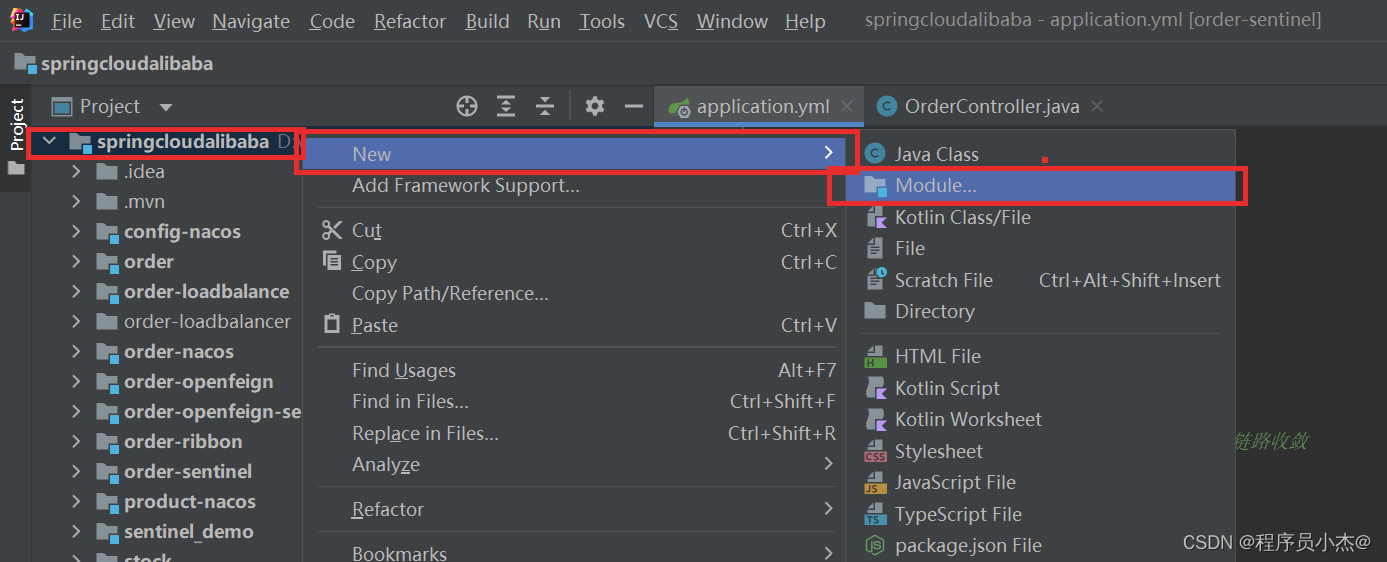Viewport: 1387px width, 562px height.
Task: Open the VCS menu
Action: point(660,21)
